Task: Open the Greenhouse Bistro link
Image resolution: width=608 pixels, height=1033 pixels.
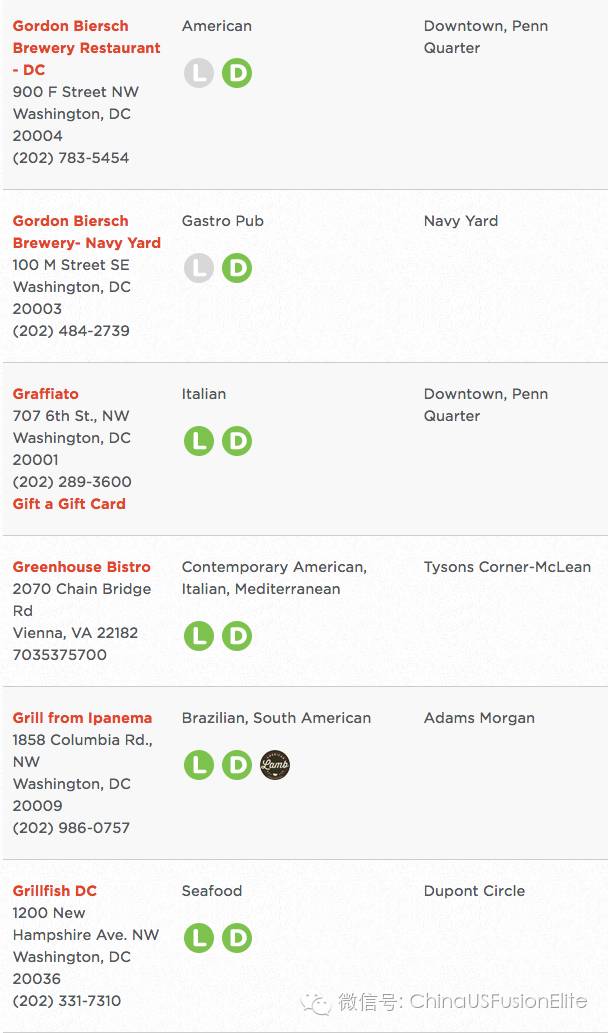Action: (x=82, y=567)
